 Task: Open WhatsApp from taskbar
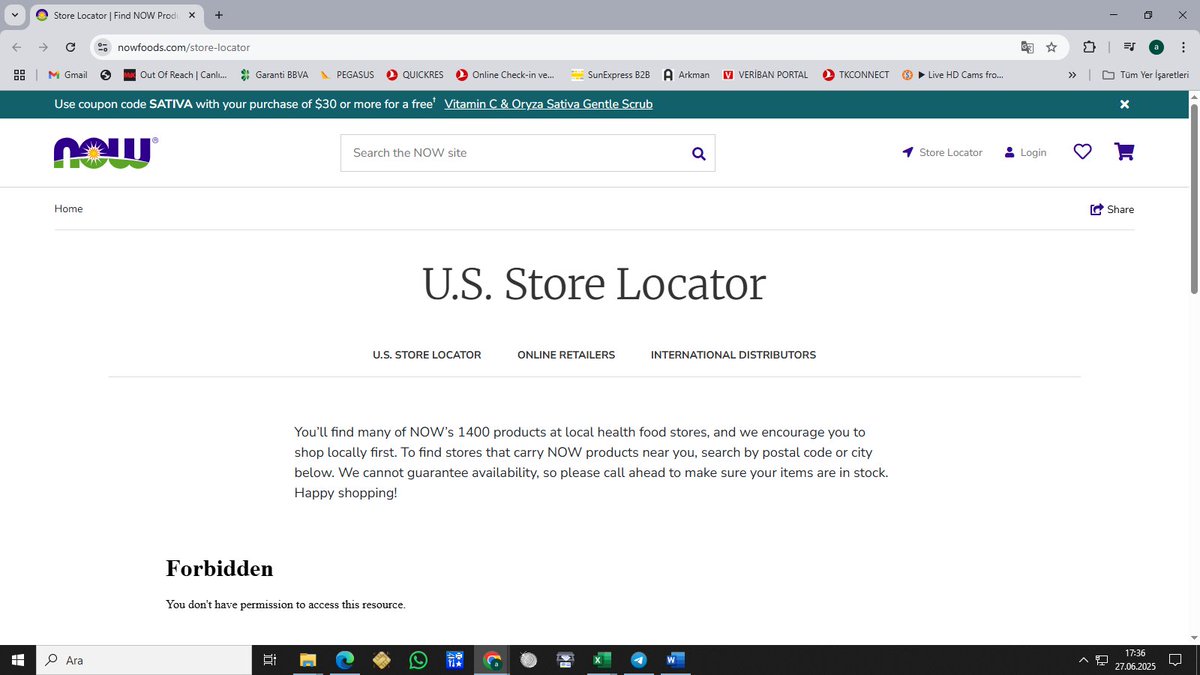[418, 660]
